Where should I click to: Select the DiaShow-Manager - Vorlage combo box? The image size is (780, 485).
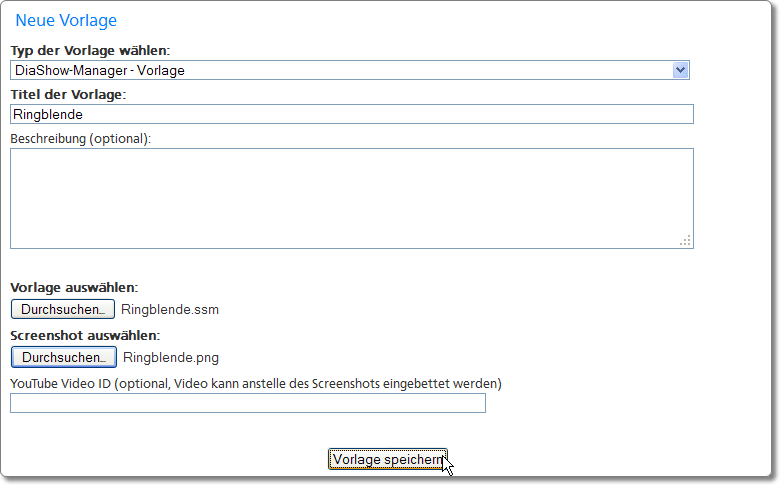coord(340,70)
